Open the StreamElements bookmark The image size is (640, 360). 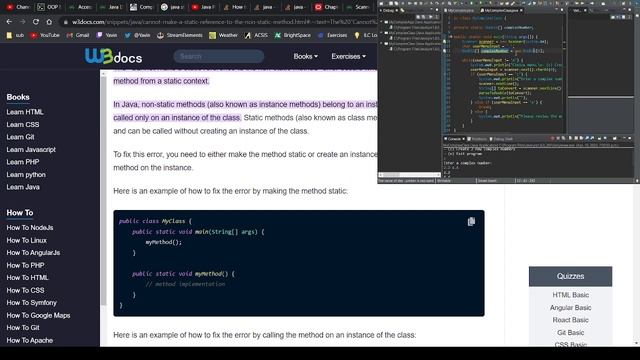click(x=180, y=36)
